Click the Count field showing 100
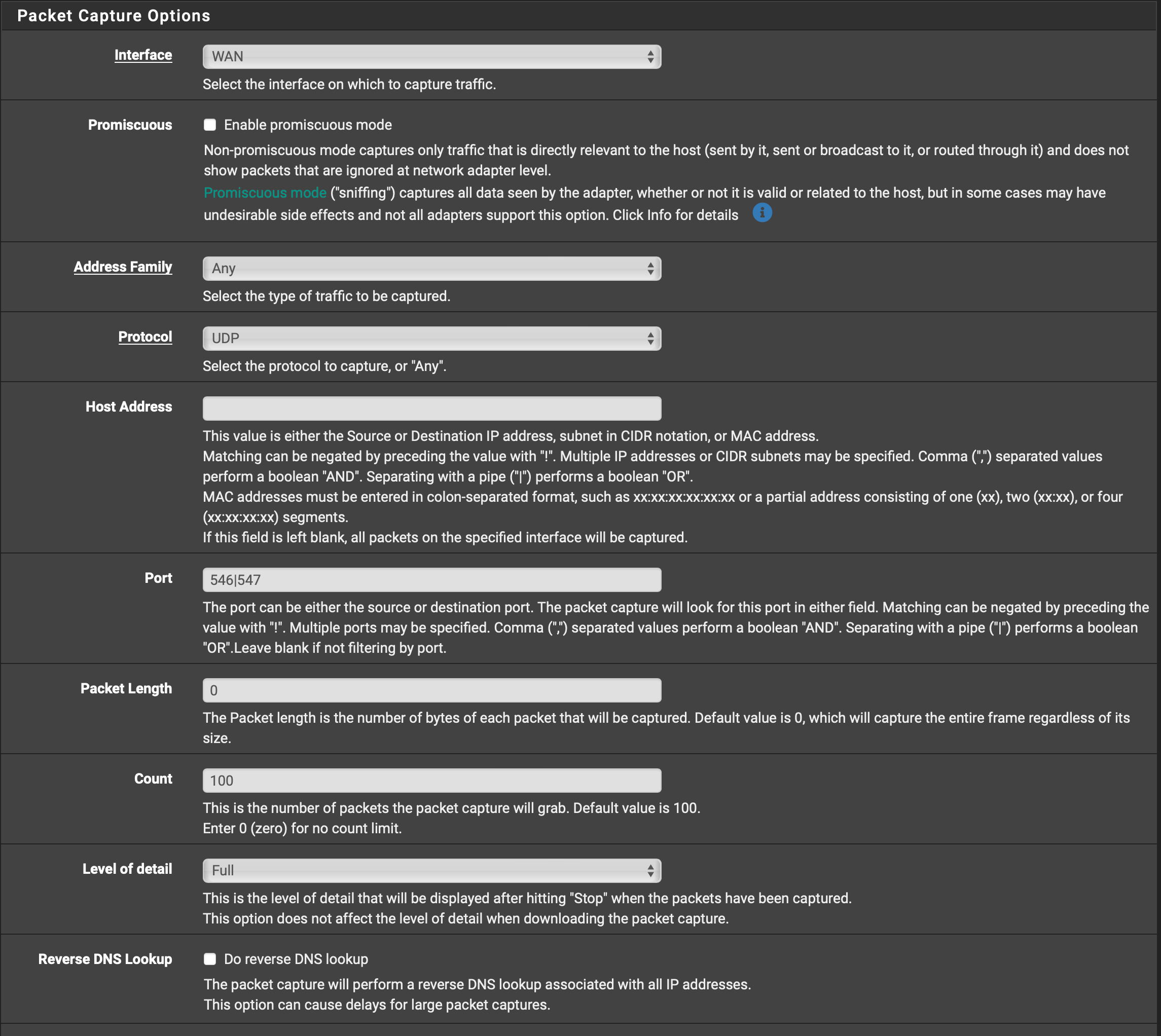The image size is (1161, 1036). [431, 781]
